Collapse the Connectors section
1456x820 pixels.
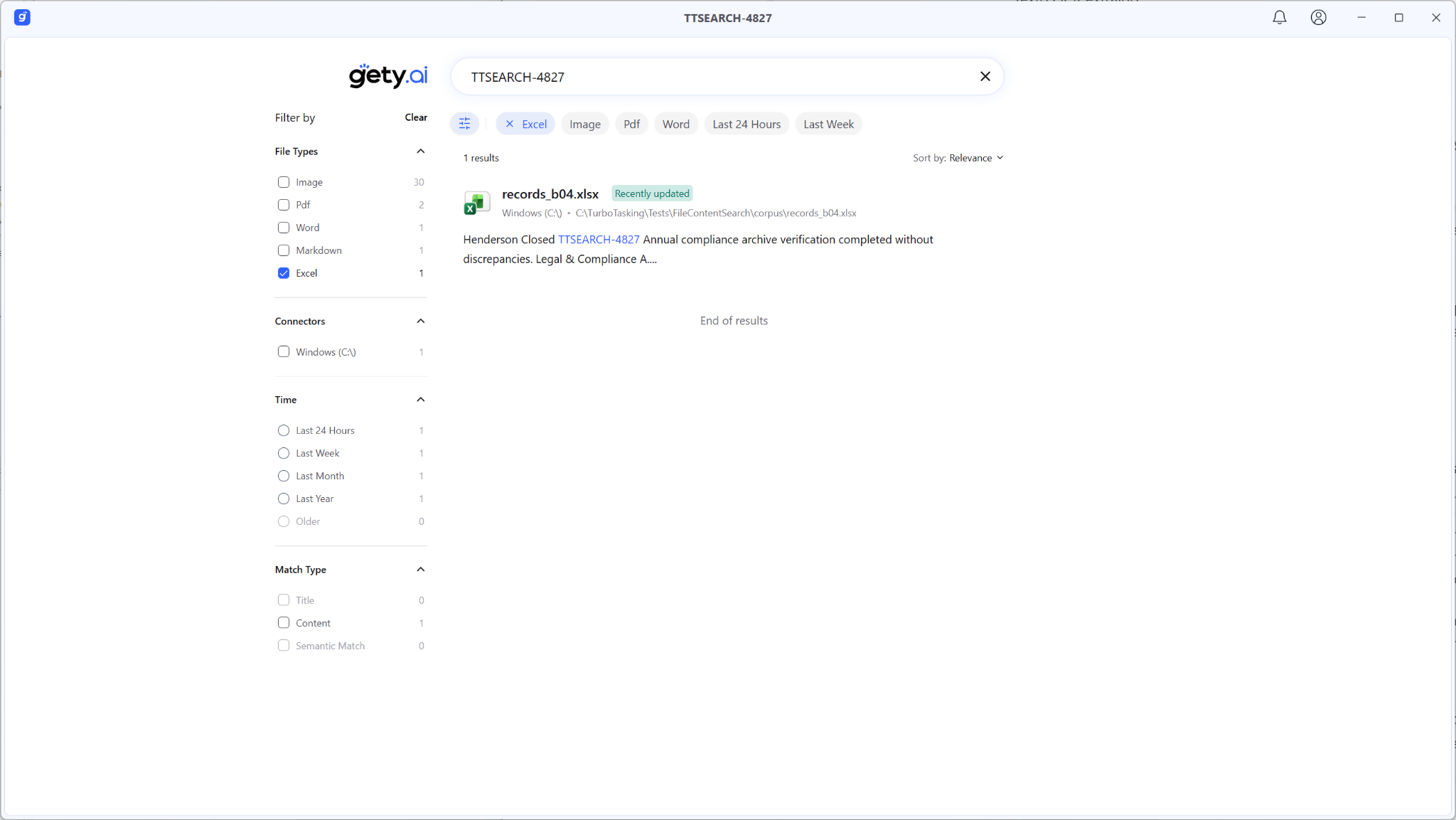(421, 321)
